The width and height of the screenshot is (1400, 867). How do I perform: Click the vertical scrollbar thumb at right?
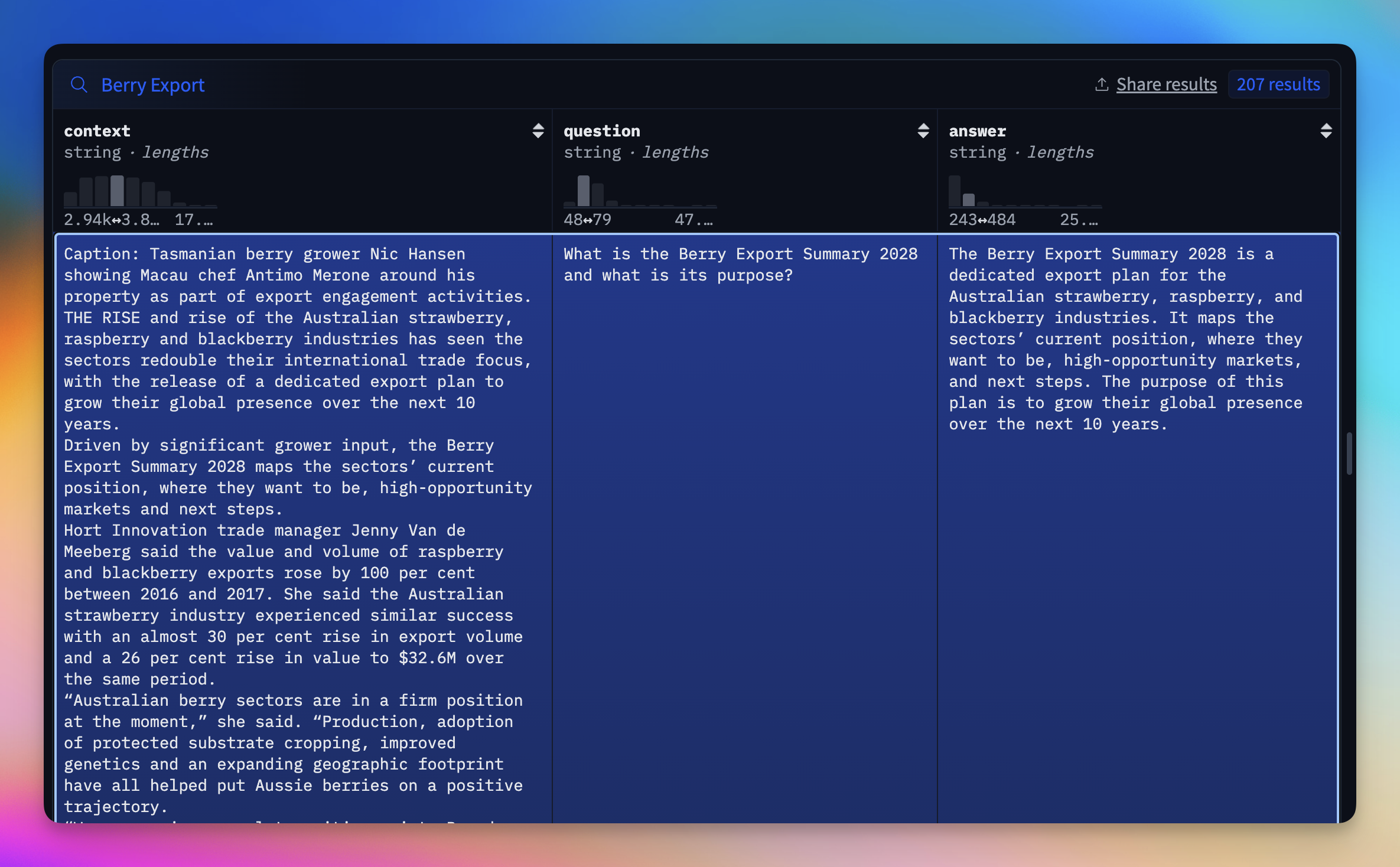(x=1349, y=454)
